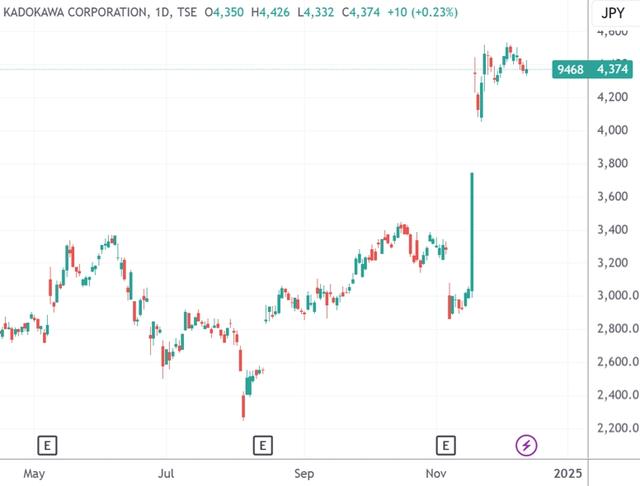This screenshot has height=486, width=640.
Task: Click the 4,000 level on price scale
Action: [611, 130]
